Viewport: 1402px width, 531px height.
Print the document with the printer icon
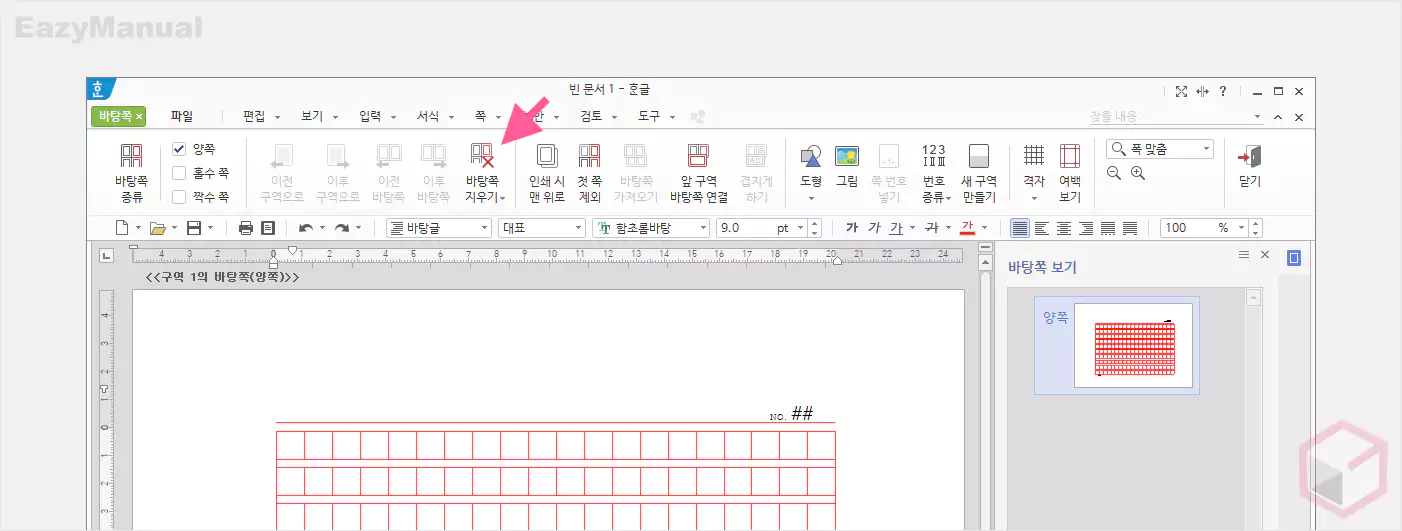246,228
